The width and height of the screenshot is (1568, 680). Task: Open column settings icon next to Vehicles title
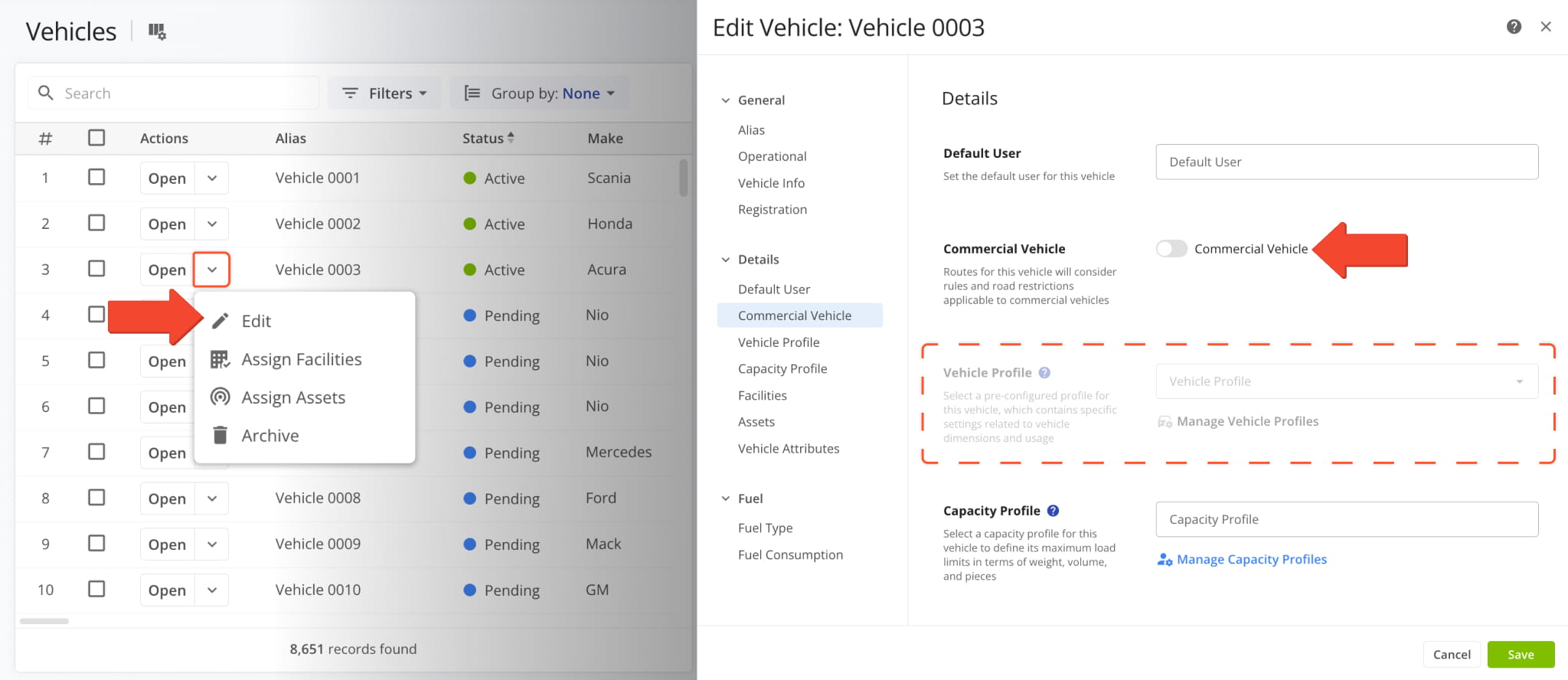tap(157, 31)
